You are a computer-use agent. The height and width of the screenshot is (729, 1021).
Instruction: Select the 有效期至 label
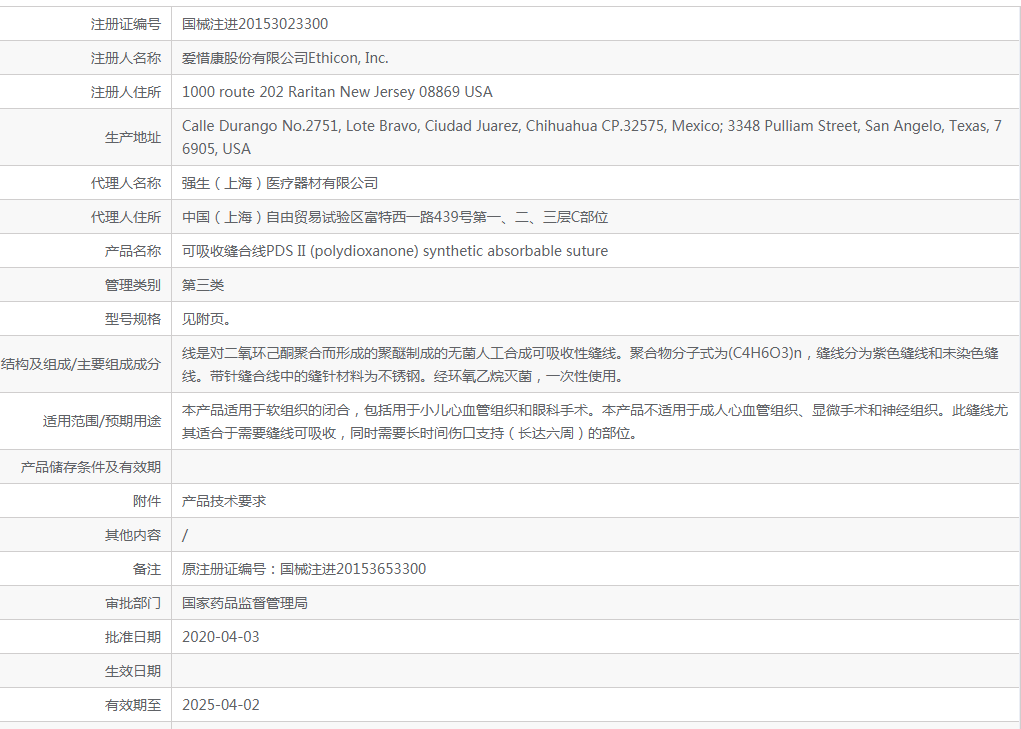tap(133, 704)
